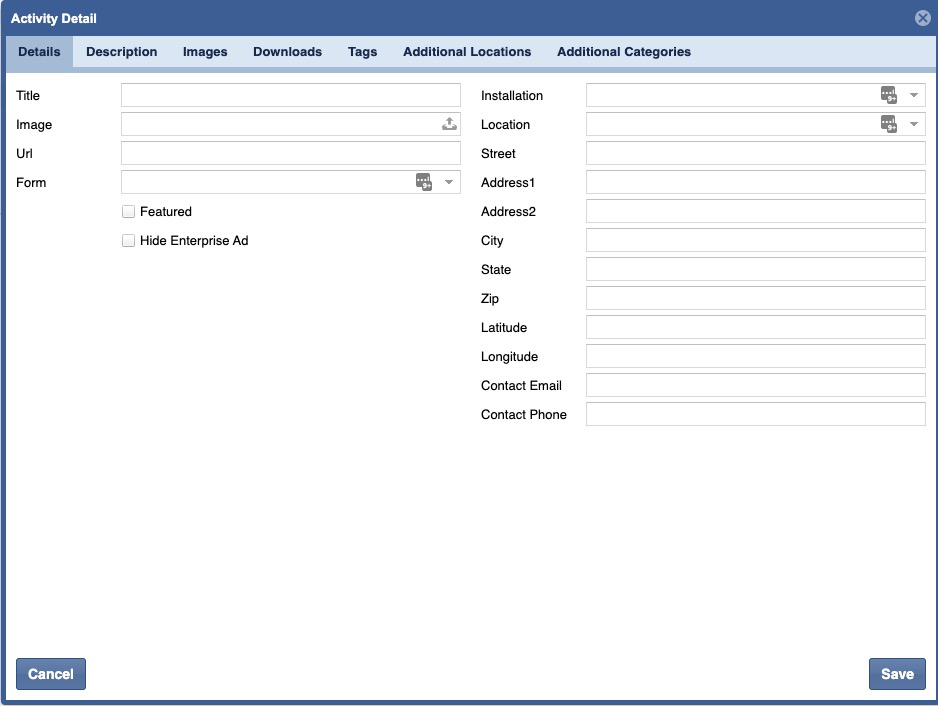
Task: Click the upload icon in Image field
Action: pyautogui.click(x=449, y=124)
